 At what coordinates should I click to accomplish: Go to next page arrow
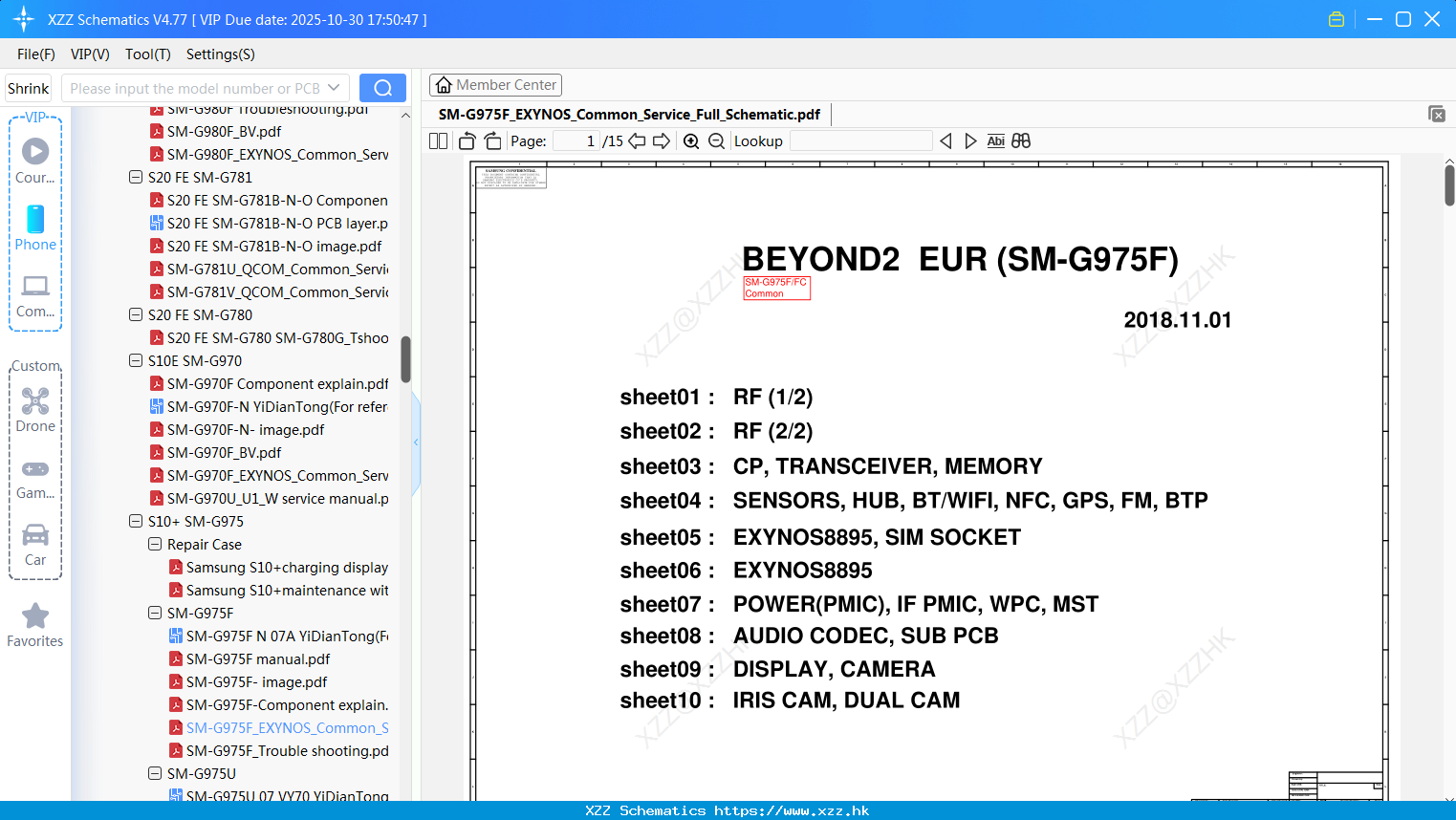click(x=662, y=141)
